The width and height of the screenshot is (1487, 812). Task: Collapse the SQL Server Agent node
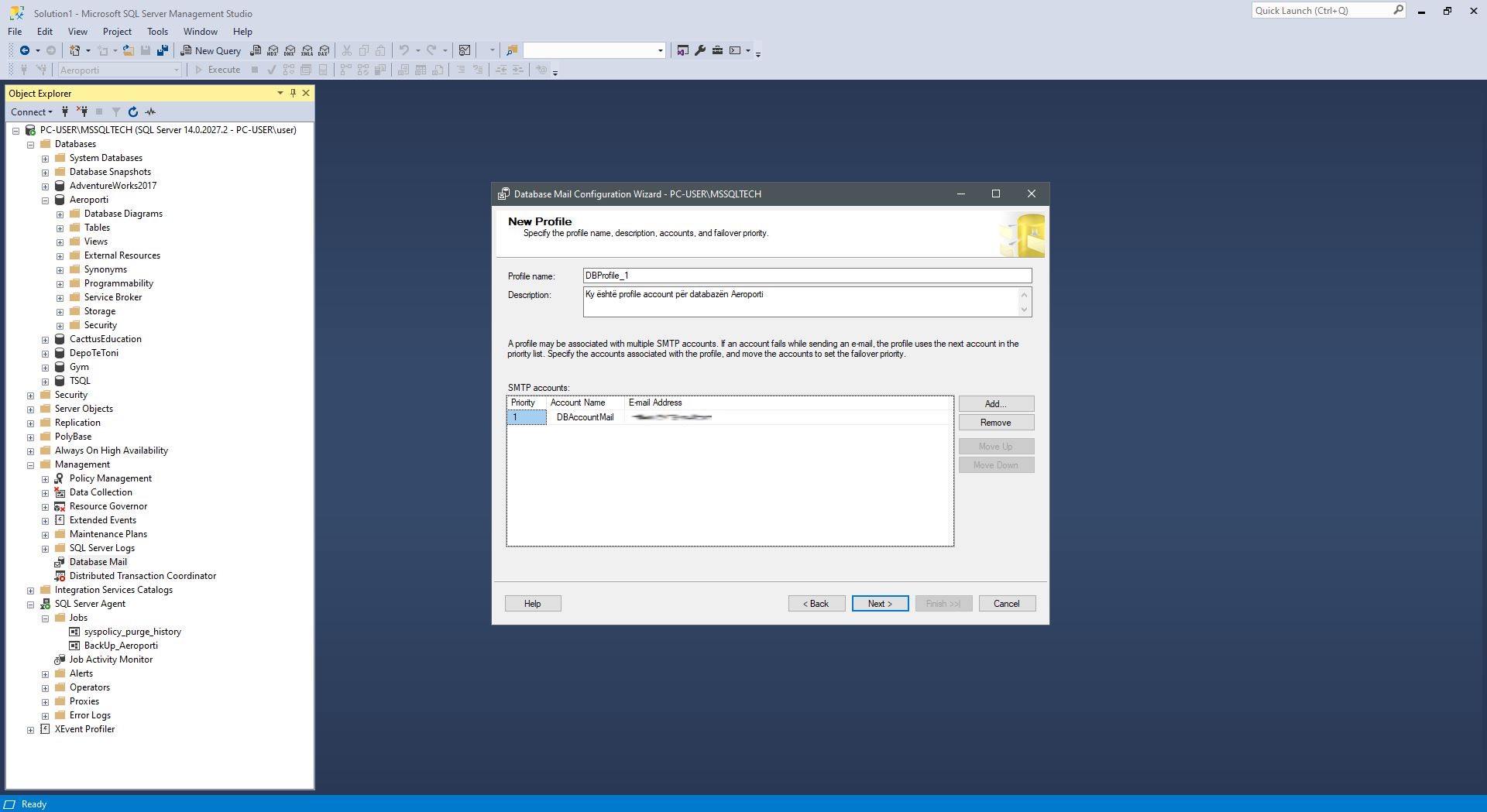click(x=30, y=605)
